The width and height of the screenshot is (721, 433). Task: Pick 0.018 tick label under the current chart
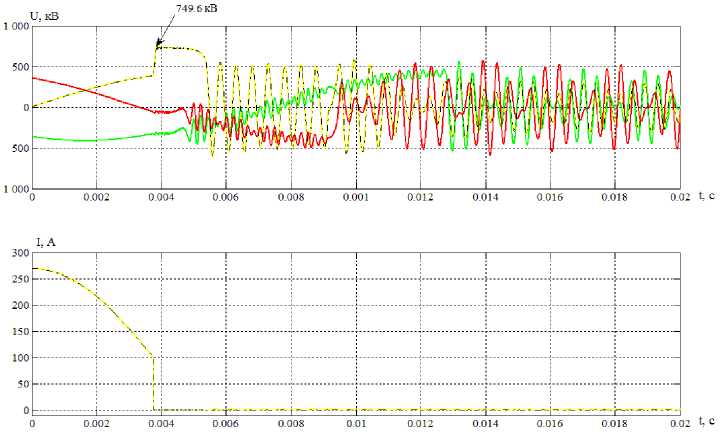click(615, 423)
